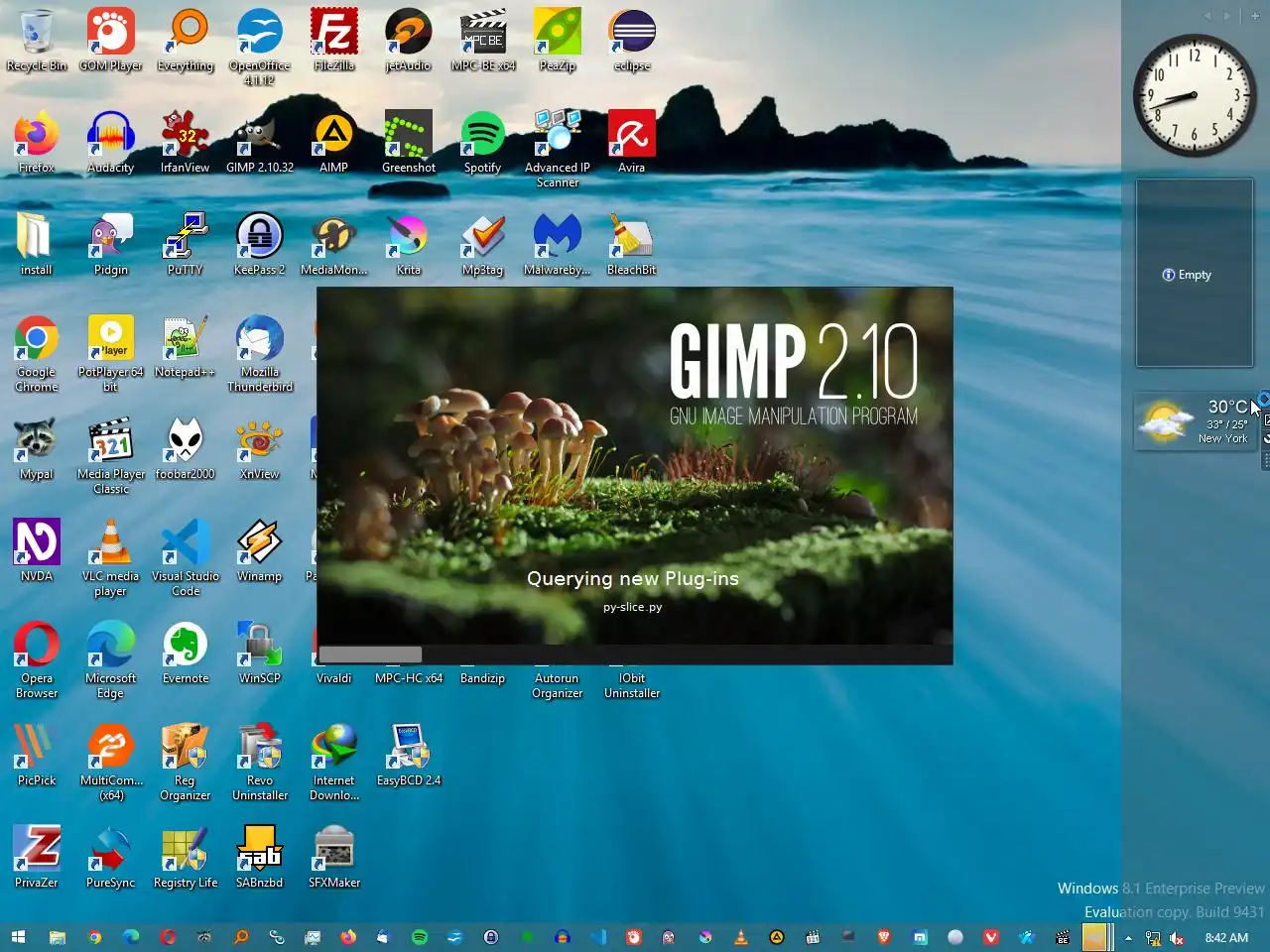Click the XnView desktop icon
The width and height of the screenshot is (1270, 952).
(260, 449)
